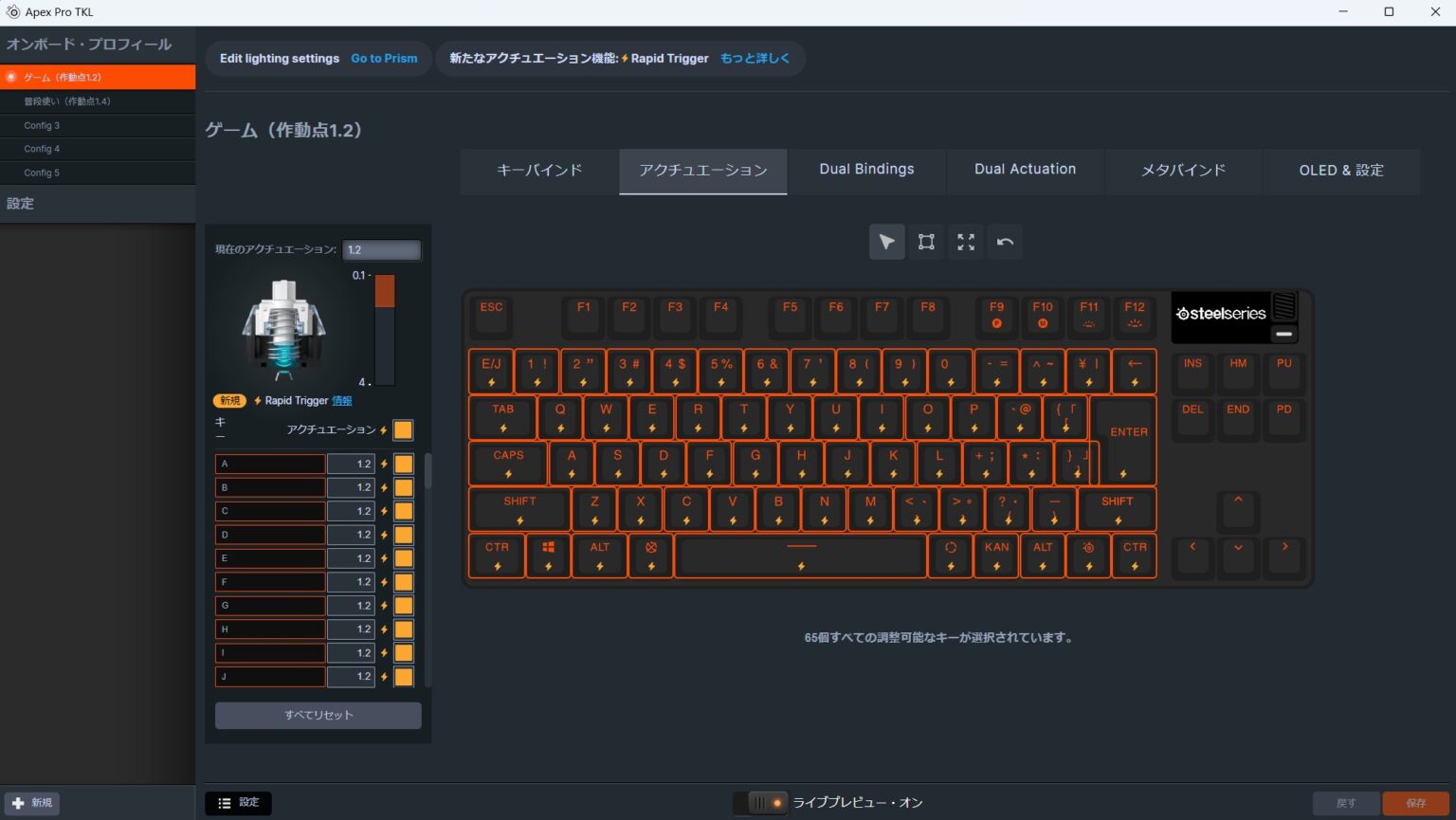This screenshot has width=1456, height=820.
Task: Select the arrow pointer selection tool
Action: pyautogui.click(x=886, y=242)
